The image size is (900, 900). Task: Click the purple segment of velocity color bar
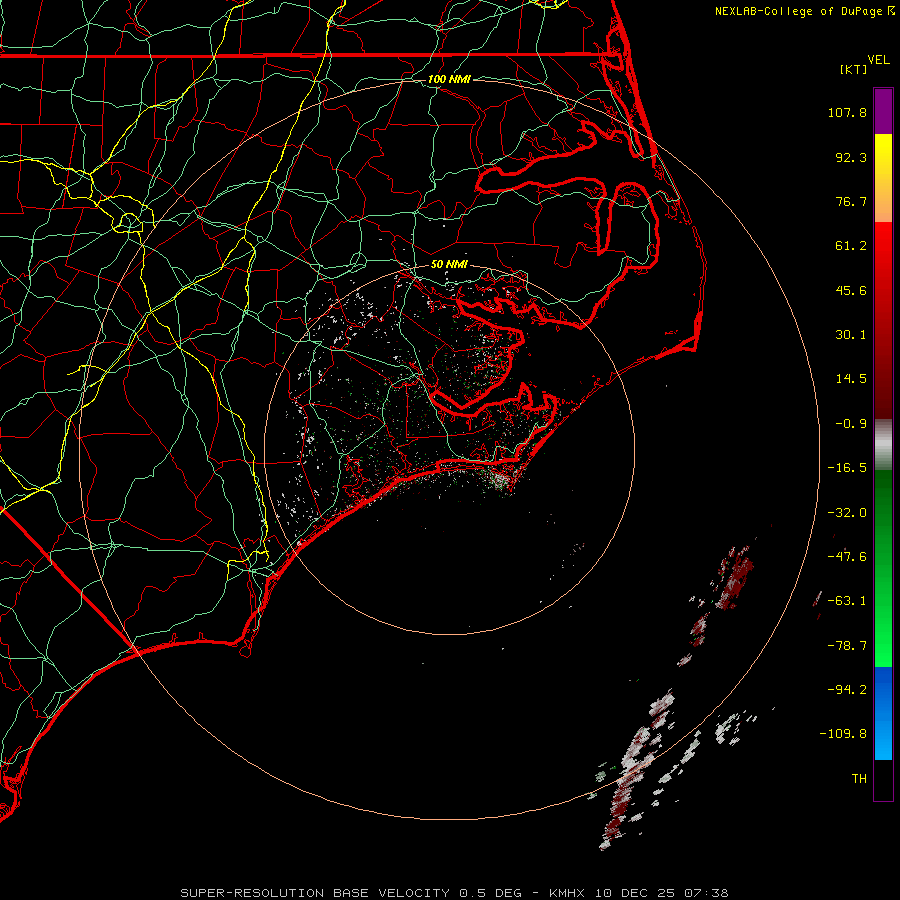click(x=883, y=111)
